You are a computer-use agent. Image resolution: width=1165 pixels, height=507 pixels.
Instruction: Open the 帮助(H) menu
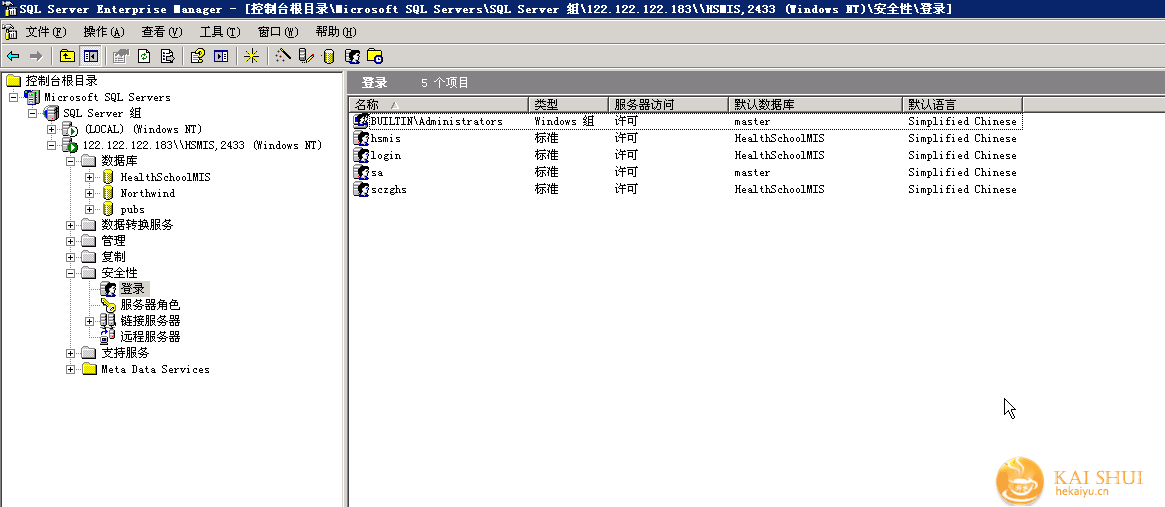(x=336, y=32)
